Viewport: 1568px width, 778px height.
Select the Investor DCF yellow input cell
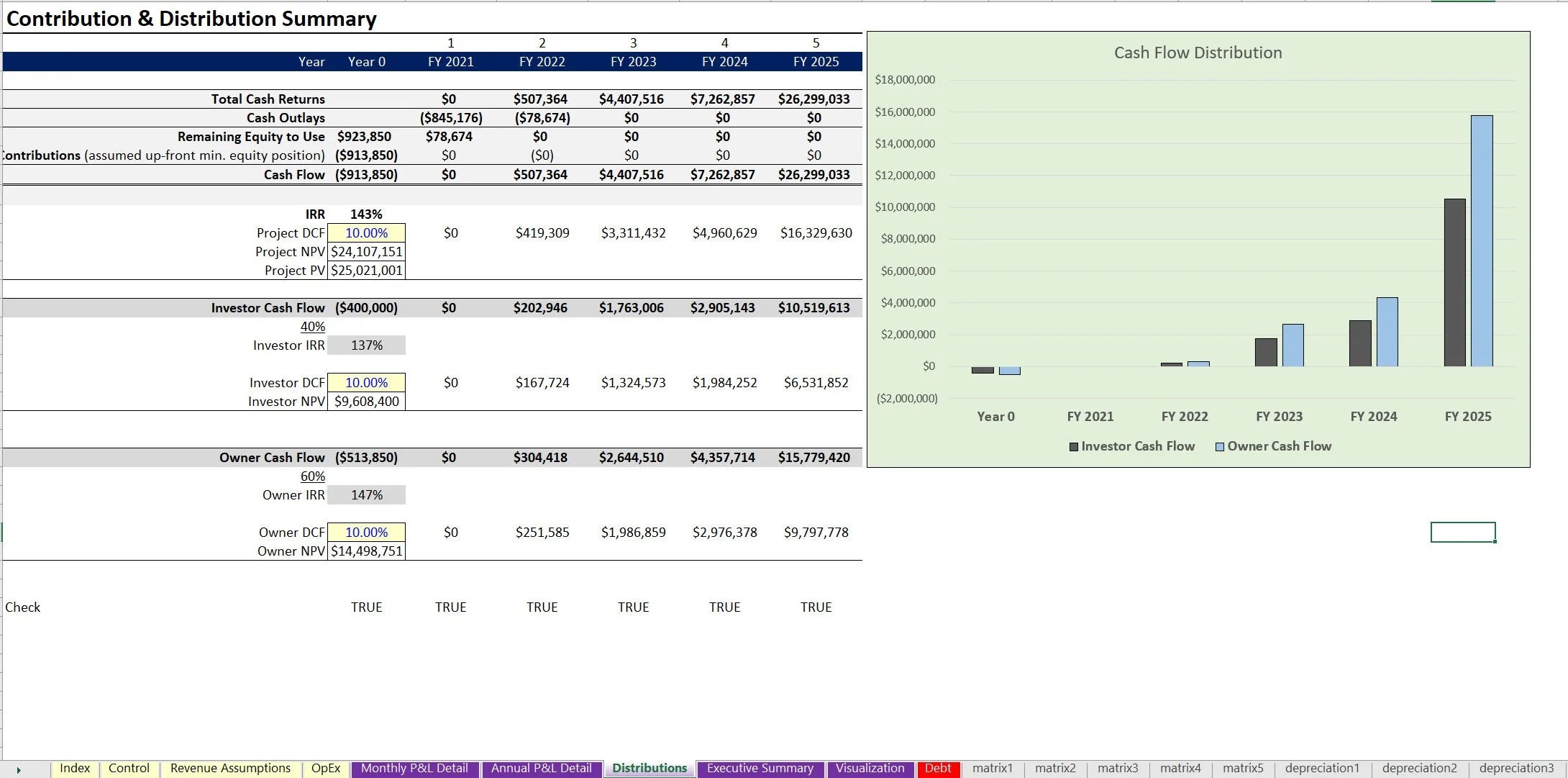pyautogui.click(x=366, y=382)
